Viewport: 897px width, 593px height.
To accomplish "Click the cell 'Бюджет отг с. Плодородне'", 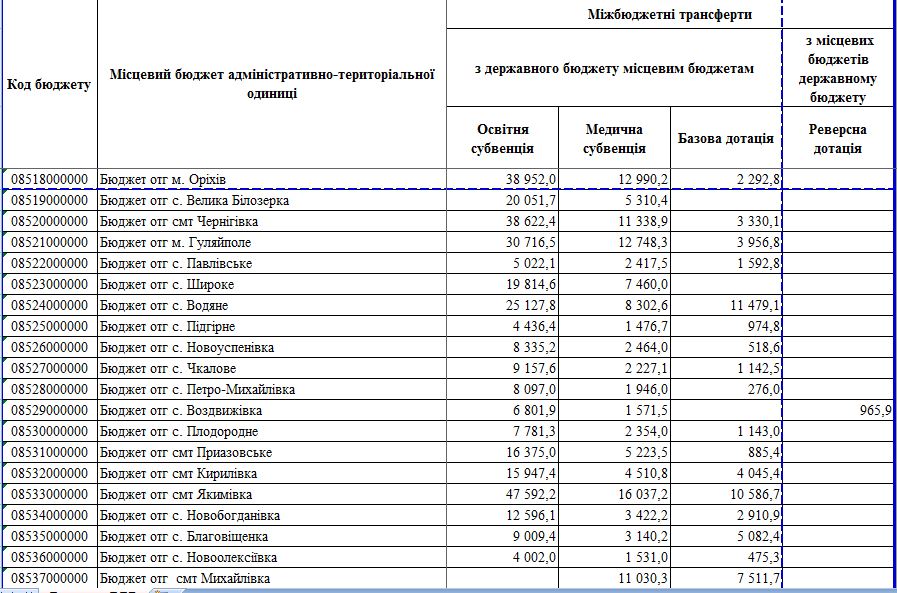I will 272,431.
